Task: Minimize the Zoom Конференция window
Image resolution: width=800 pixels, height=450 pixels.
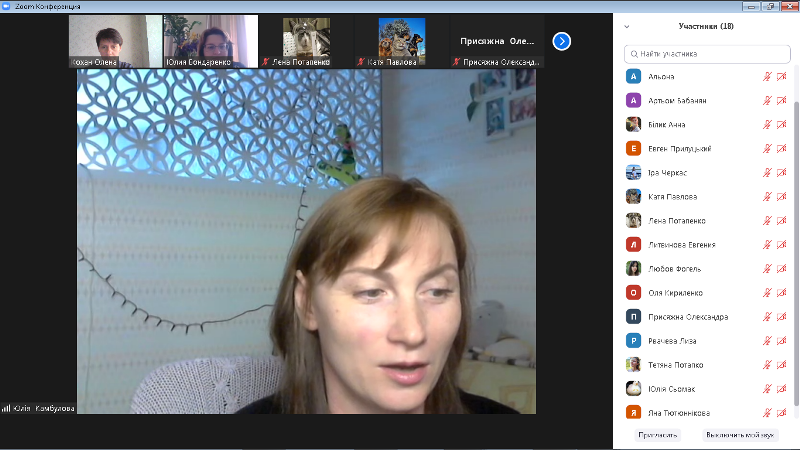Action: 751,6
